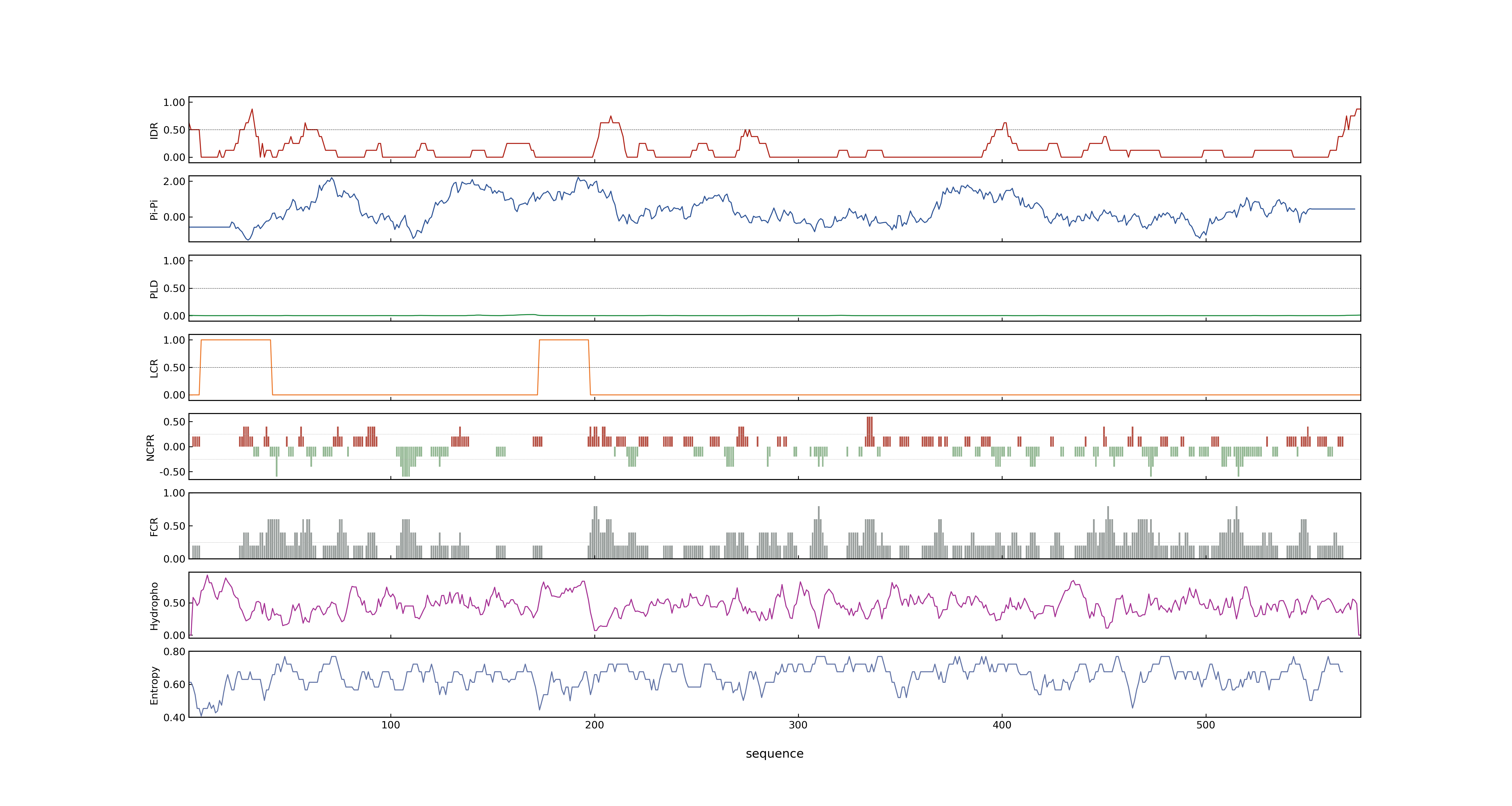The width and height of the screenshot is (1512, 806).
Task: Click the 0.60 tick on Entropy axis
Action: coord(174,685)
